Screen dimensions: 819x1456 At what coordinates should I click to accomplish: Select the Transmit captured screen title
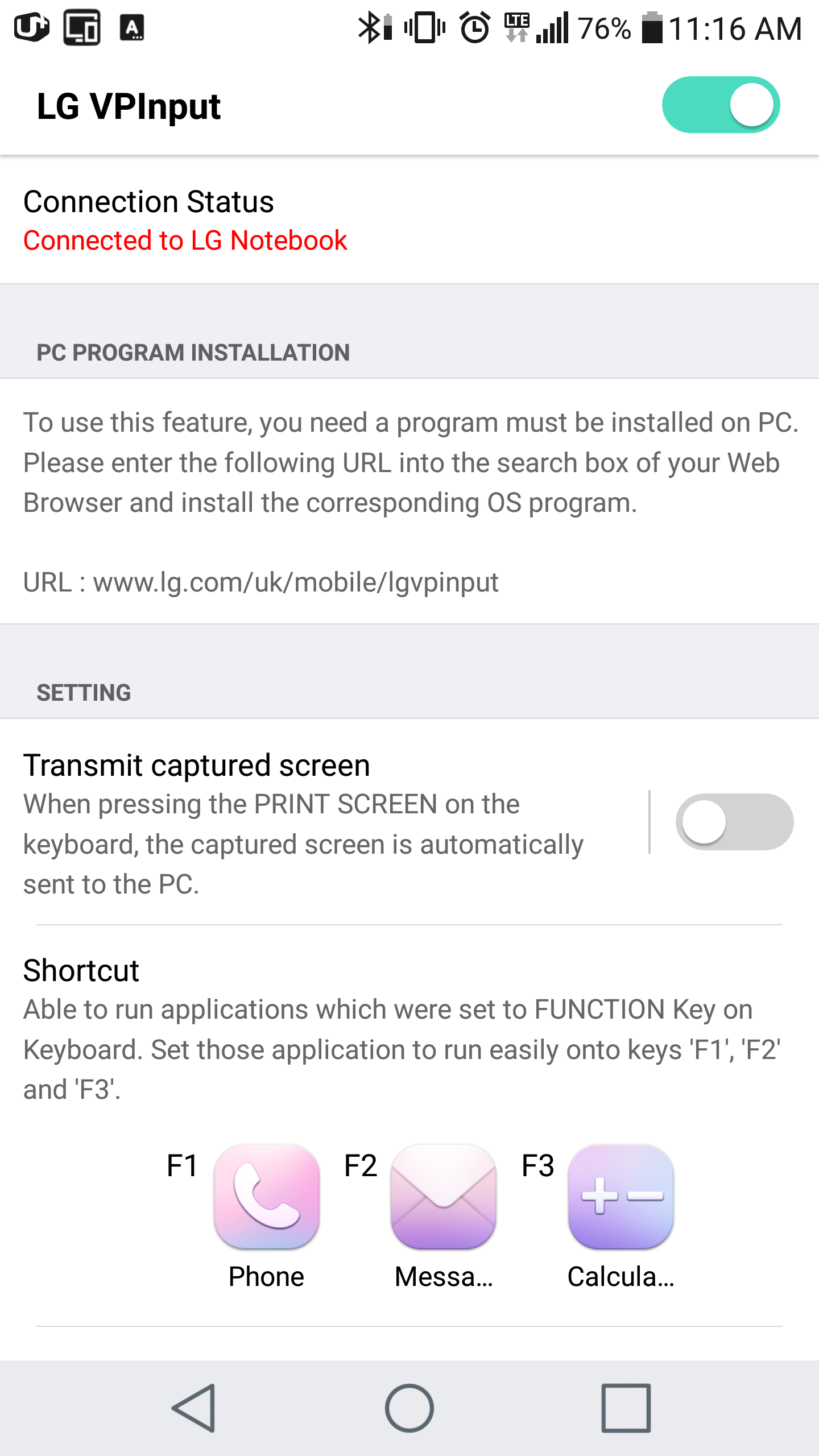click(x=197, y=766)
